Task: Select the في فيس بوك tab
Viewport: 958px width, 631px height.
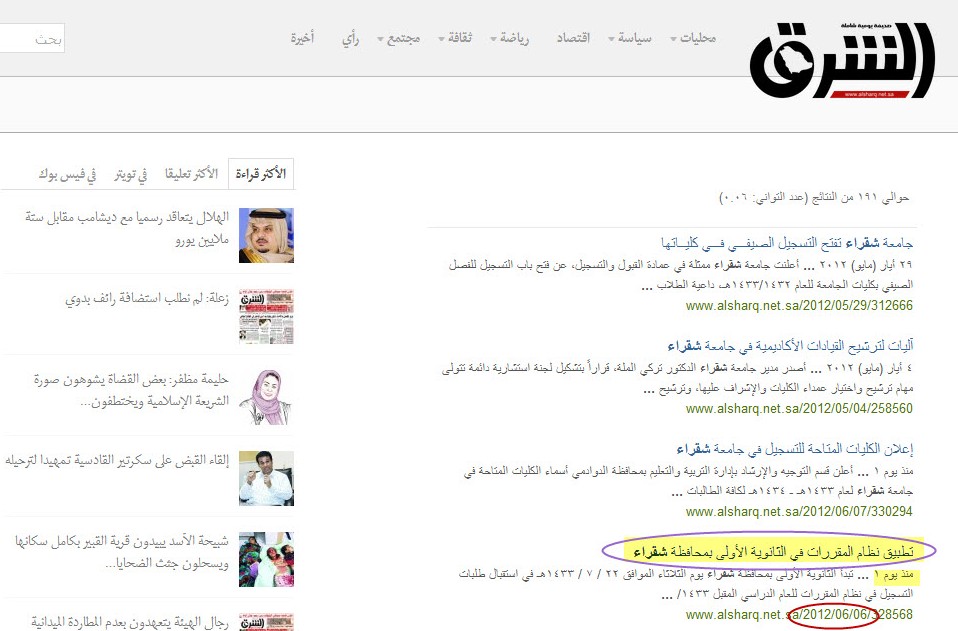Action: [67, 175]
